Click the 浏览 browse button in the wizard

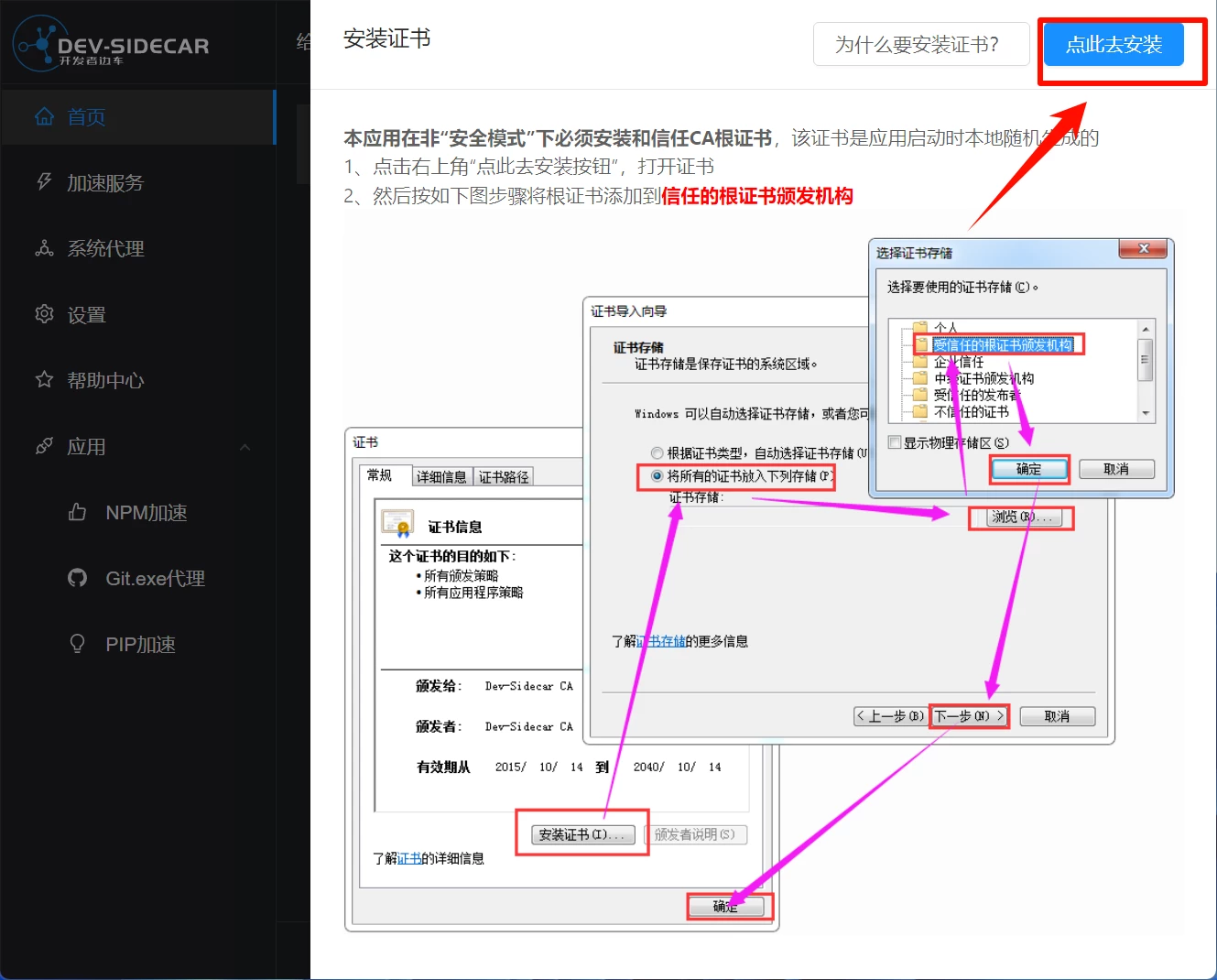pos(1021,517)
